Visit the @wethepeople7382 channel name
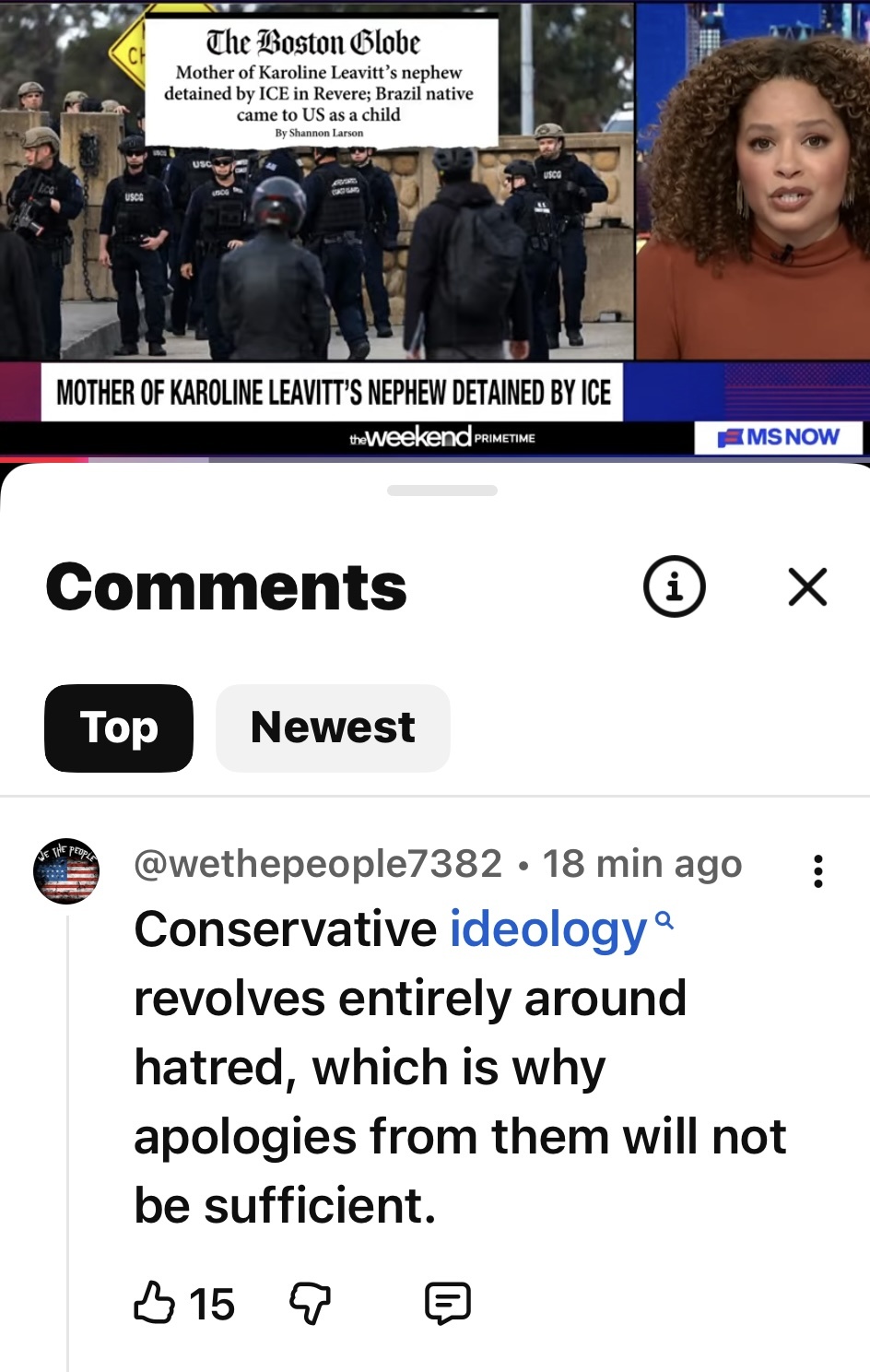This screenshot has width=870, height=1372. point(318,864)
